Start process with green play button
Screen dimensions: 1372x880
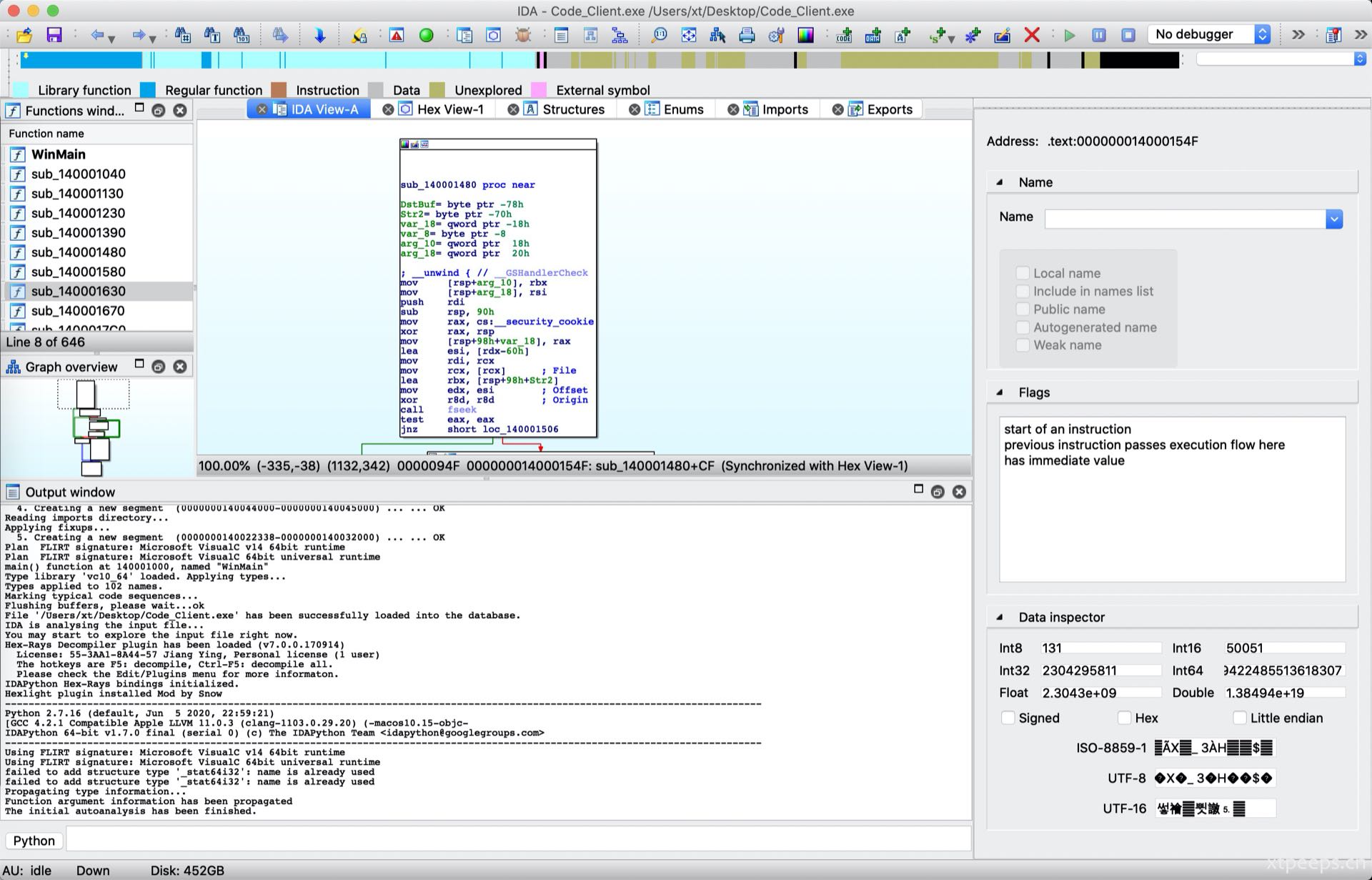pyautogui.click(x=1070, y=35)
